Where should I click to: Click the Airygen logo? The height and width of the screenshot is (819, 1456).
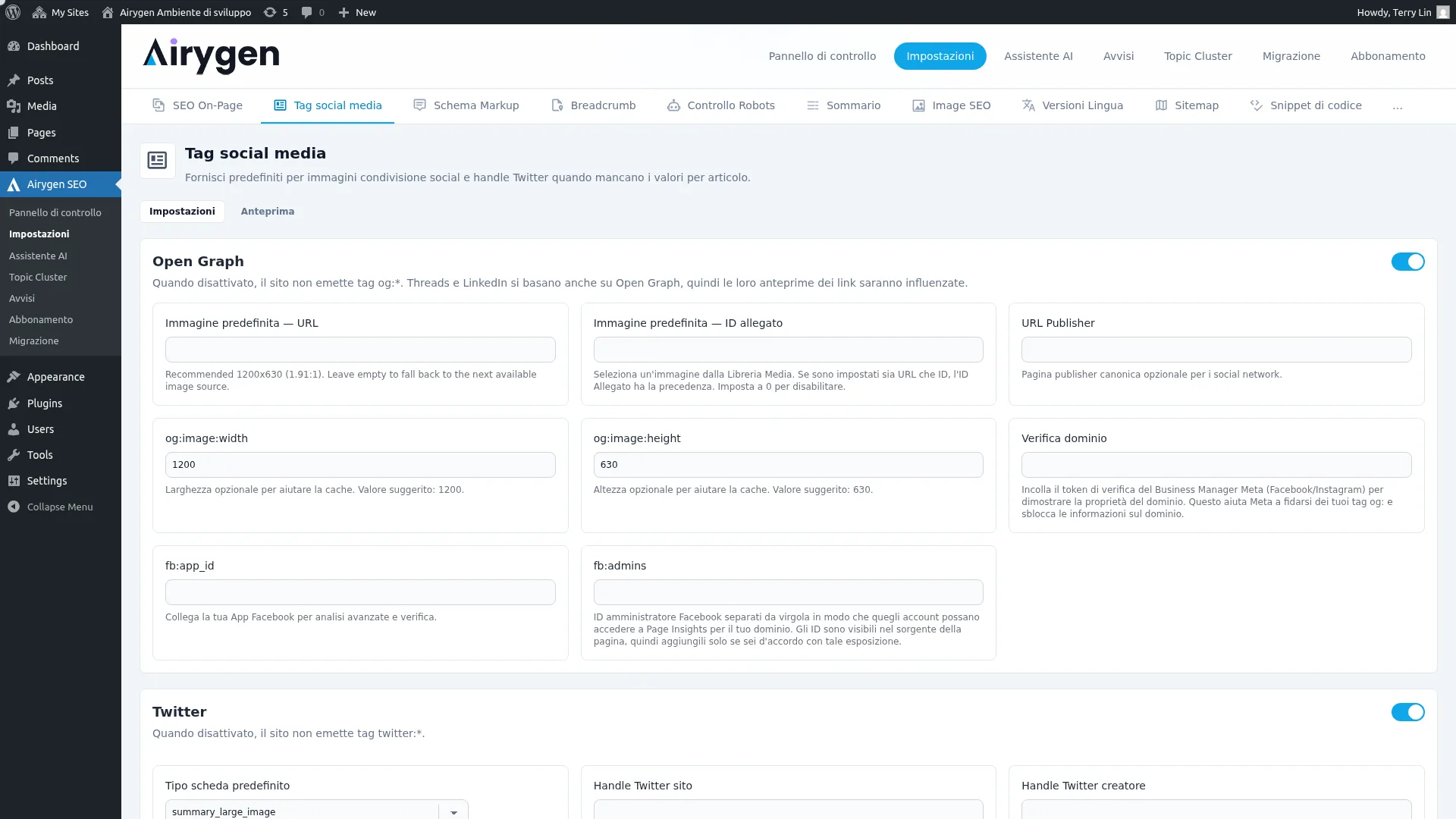211,56
